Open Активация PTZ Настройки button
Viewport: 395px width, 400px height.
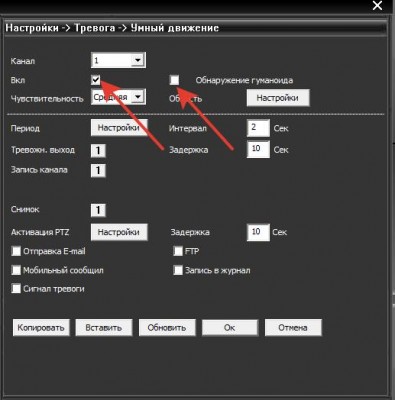click(119, 232)
